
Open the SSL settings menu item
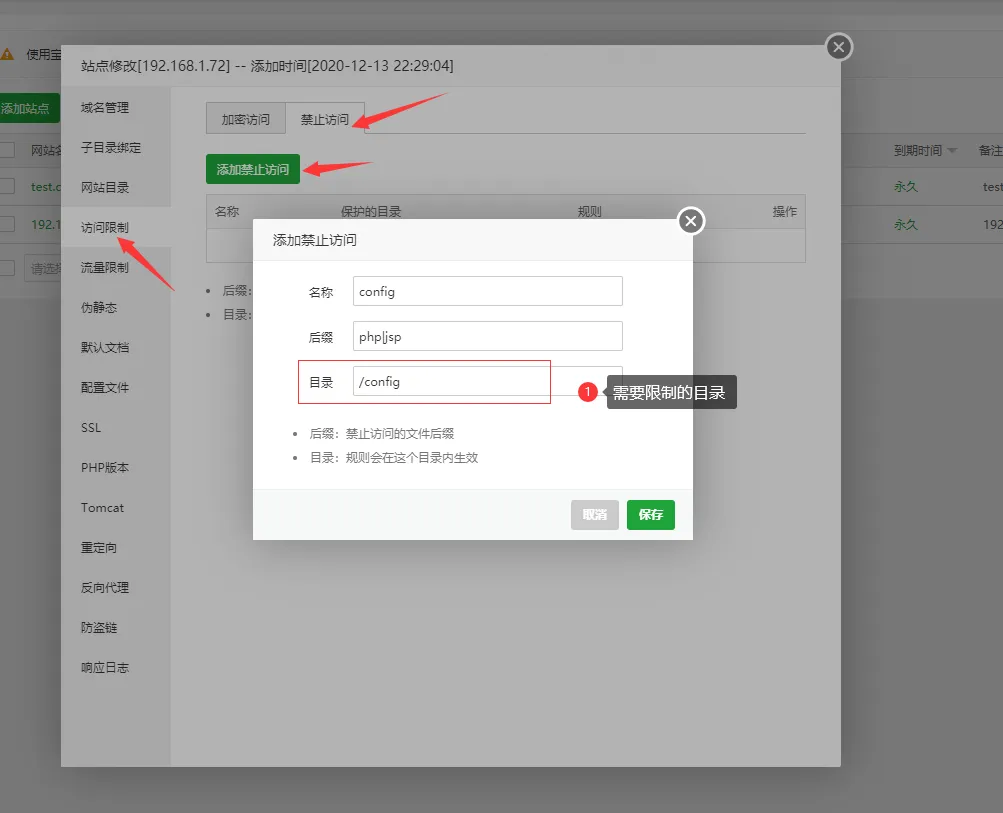click(91, 427)
